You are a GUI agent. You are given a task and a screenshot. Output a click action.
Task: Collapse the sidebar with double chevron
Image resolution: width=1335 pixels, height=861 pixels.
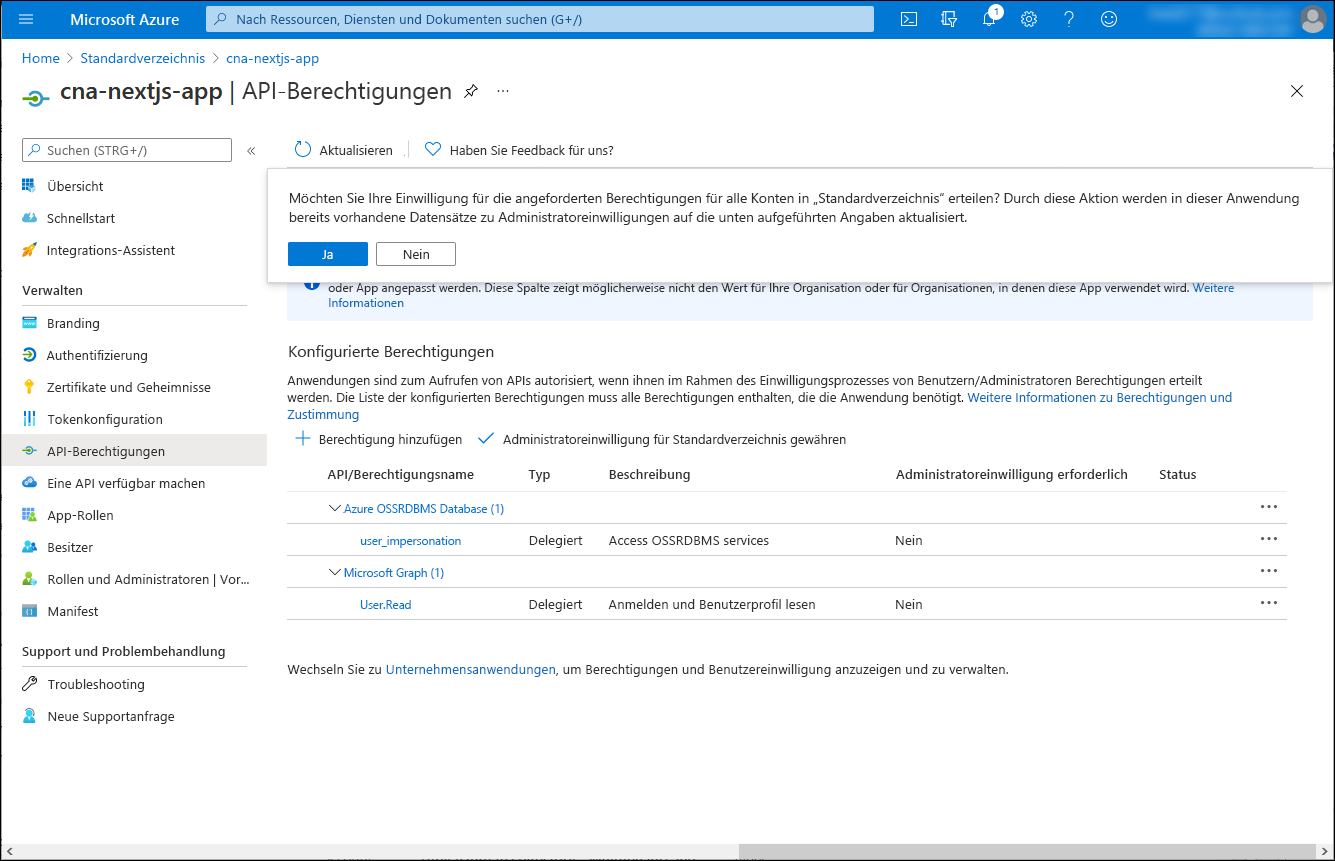[251, 150]
